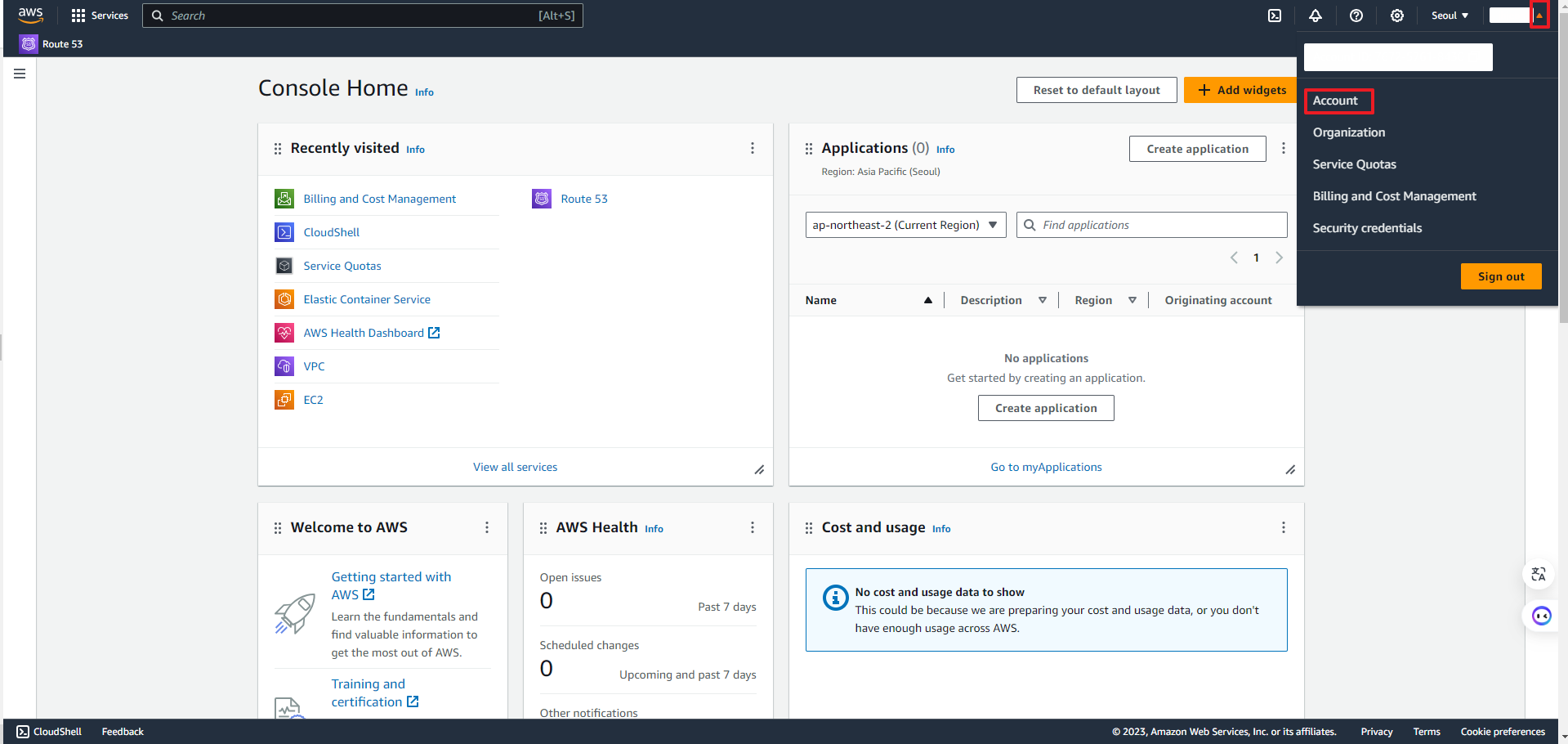Focus the Find applications field
This screenshot has width=1568, height=744.
pyautogui.click(x=1151, y=225)
